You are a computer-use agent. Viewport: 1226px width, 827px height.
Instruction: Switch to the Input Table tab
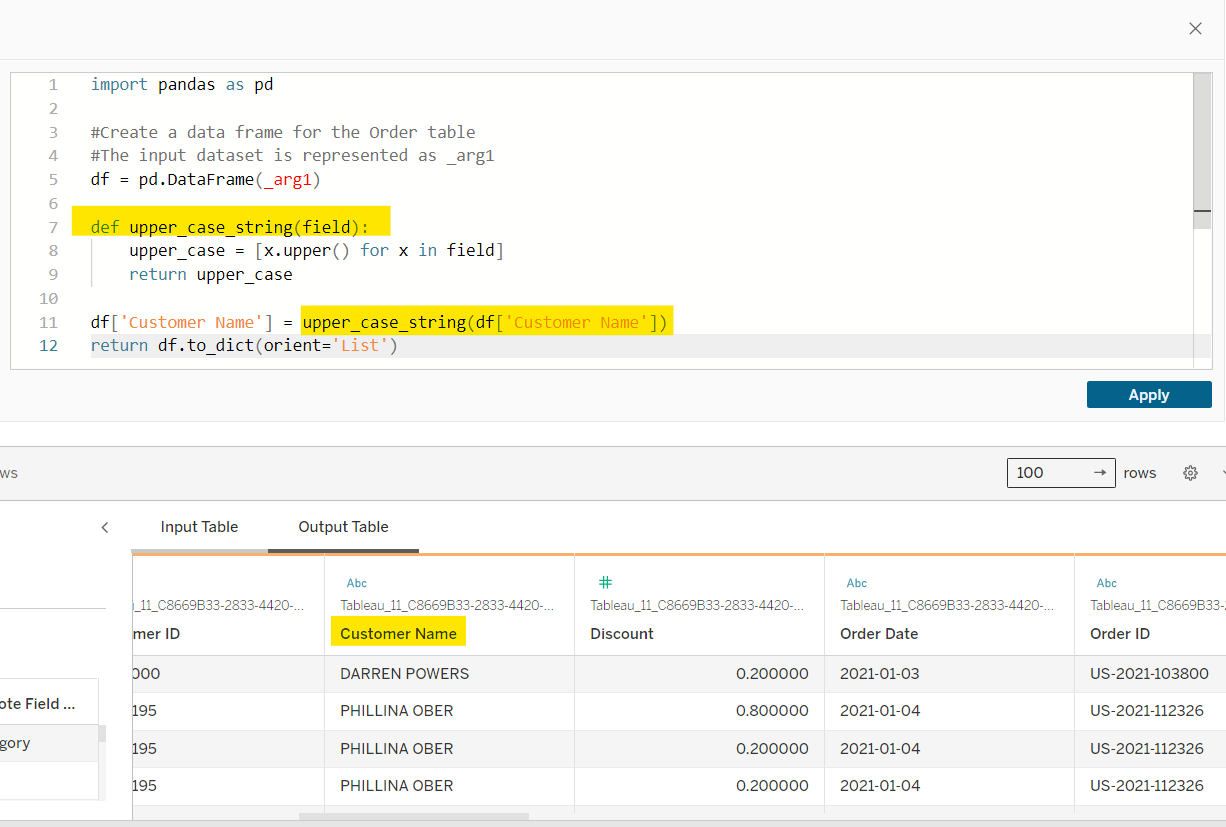pyautogui.click(x=199, y=527)
